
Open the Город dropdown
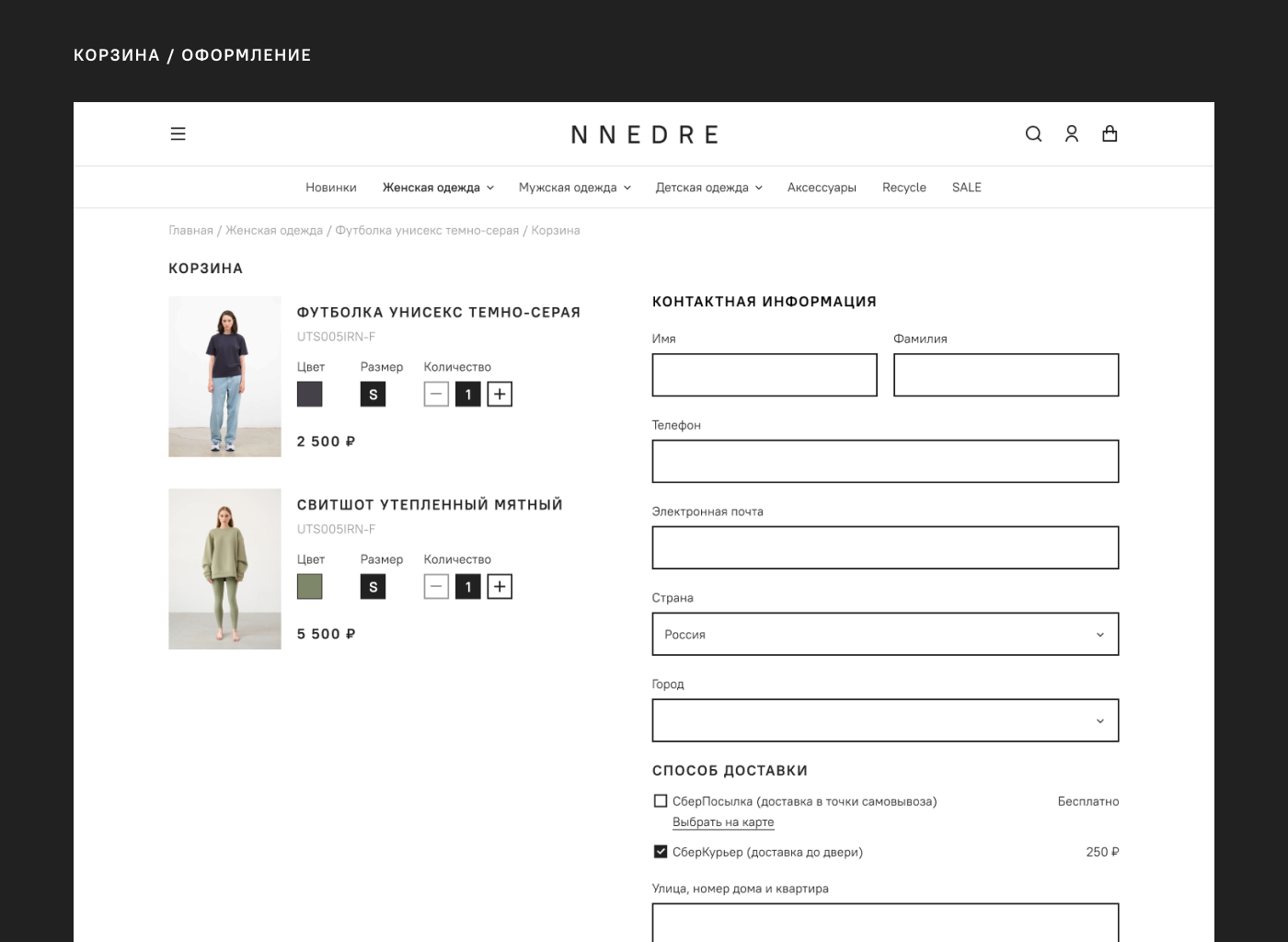(x=885, y=721)
